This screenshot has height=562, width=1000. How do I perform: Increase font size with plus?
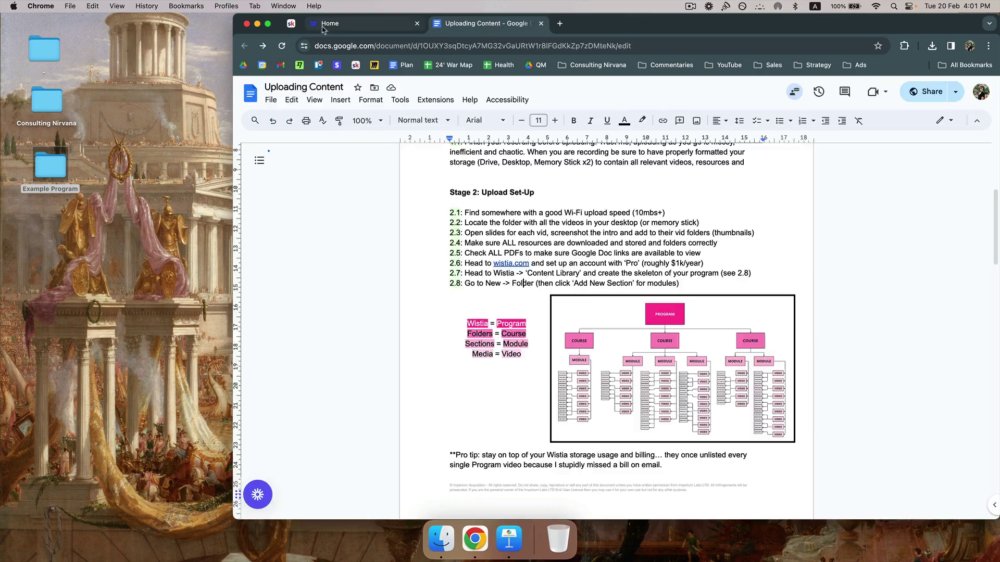pyautogui.click(x=555, y=121)
